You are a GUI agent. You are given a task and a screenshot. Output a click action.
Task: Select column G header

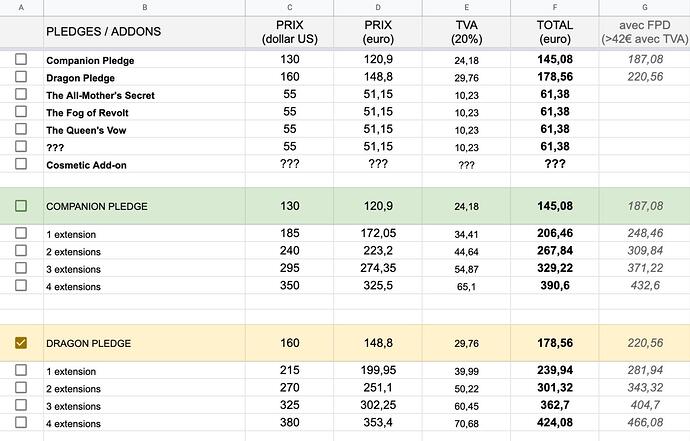click(644, 7)
